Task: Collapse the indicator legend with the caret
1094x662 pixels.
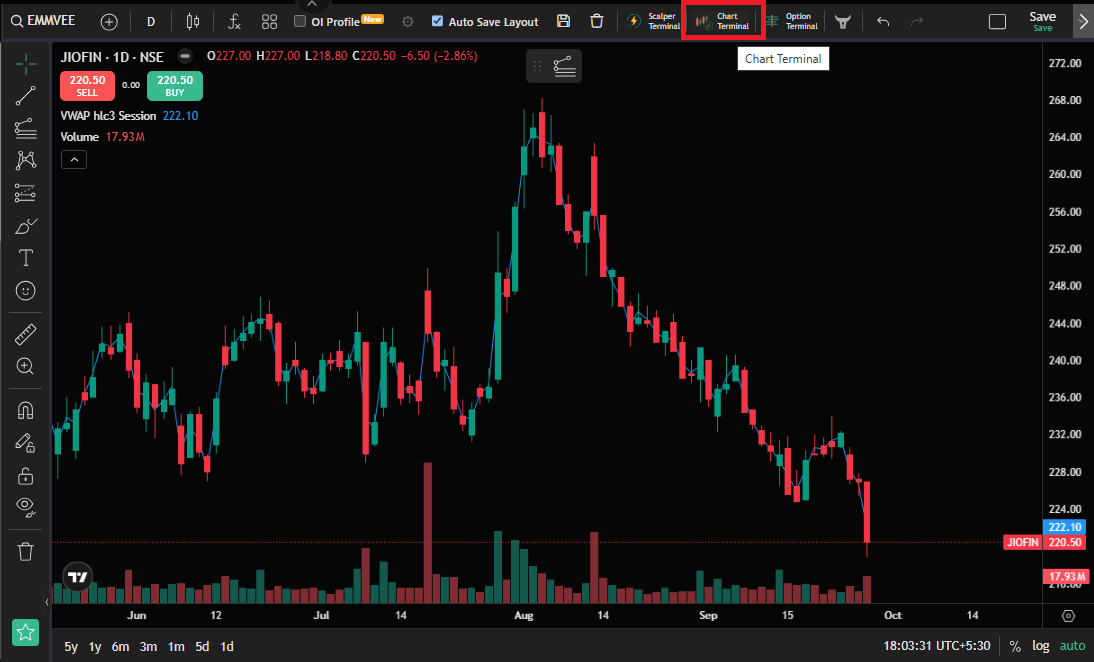Action: pyautogui.click(x=74, y=160)
